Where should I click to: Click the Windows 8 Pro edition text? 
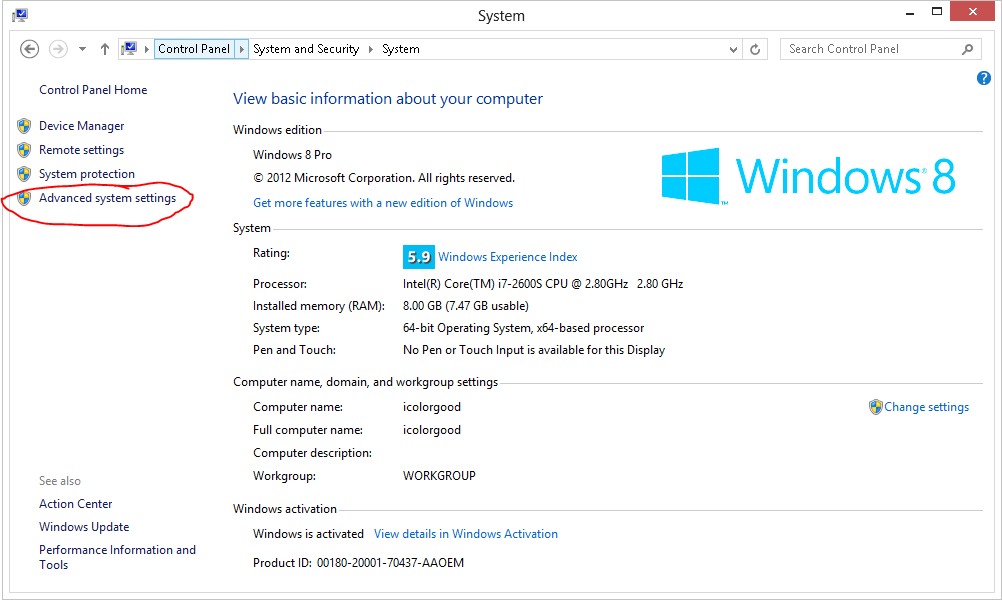pyautogui.click(x=292, y=155)
